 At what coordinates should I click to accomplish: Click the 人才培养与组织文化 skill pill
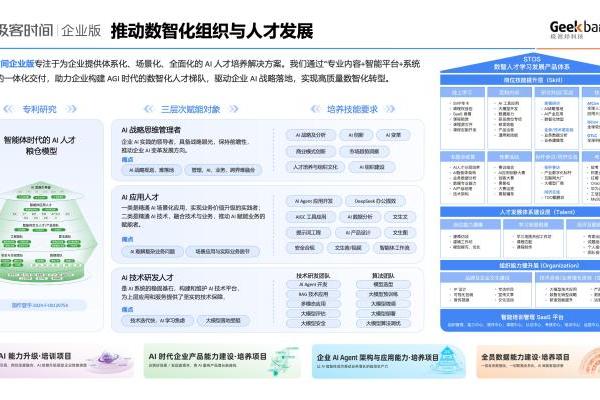[x=315, y=167]
